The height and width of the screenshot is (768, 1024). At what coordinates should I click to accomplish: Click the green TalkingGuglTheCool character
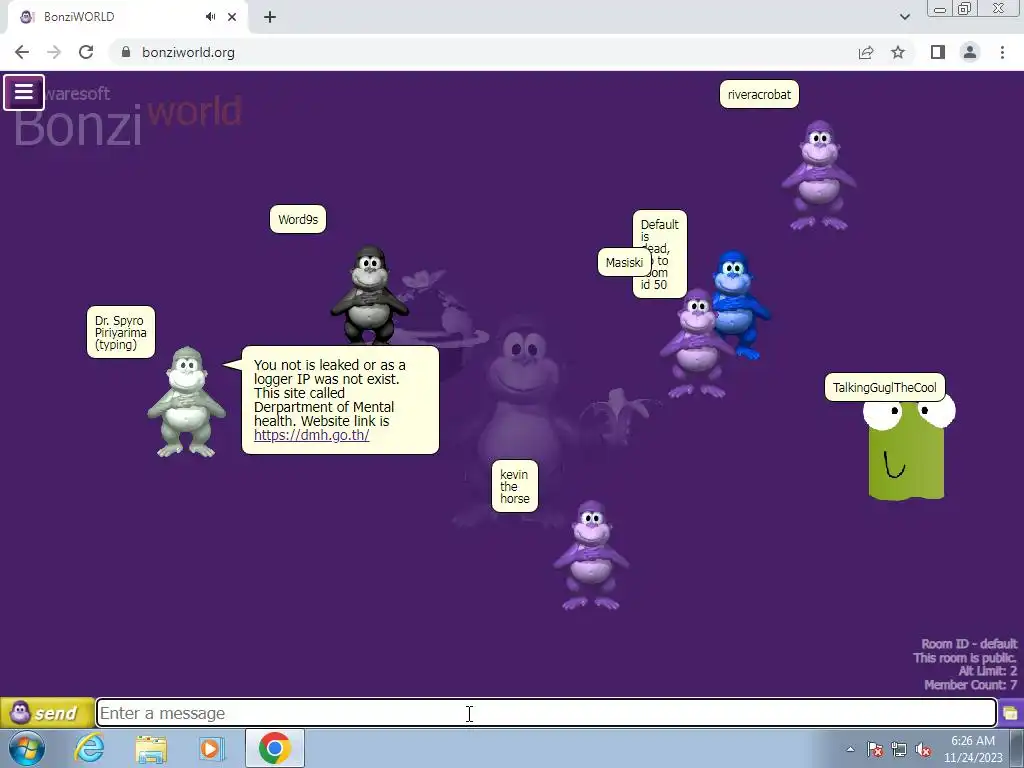(x=908, y=451)
